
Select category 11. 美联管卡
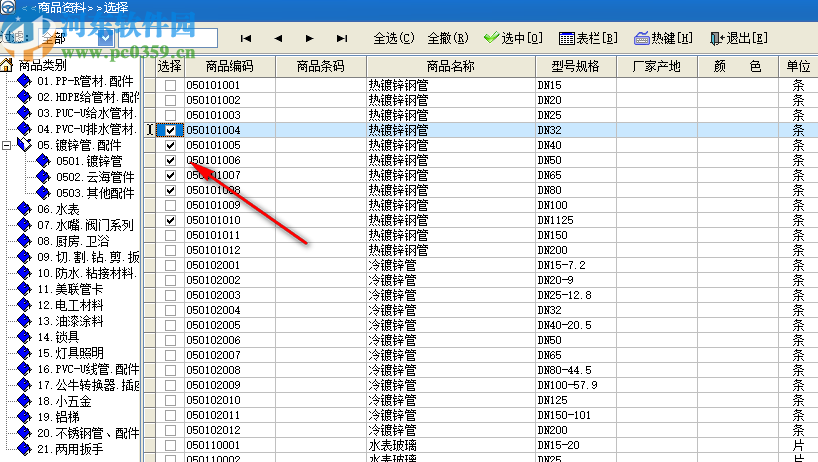coord(70,289)
